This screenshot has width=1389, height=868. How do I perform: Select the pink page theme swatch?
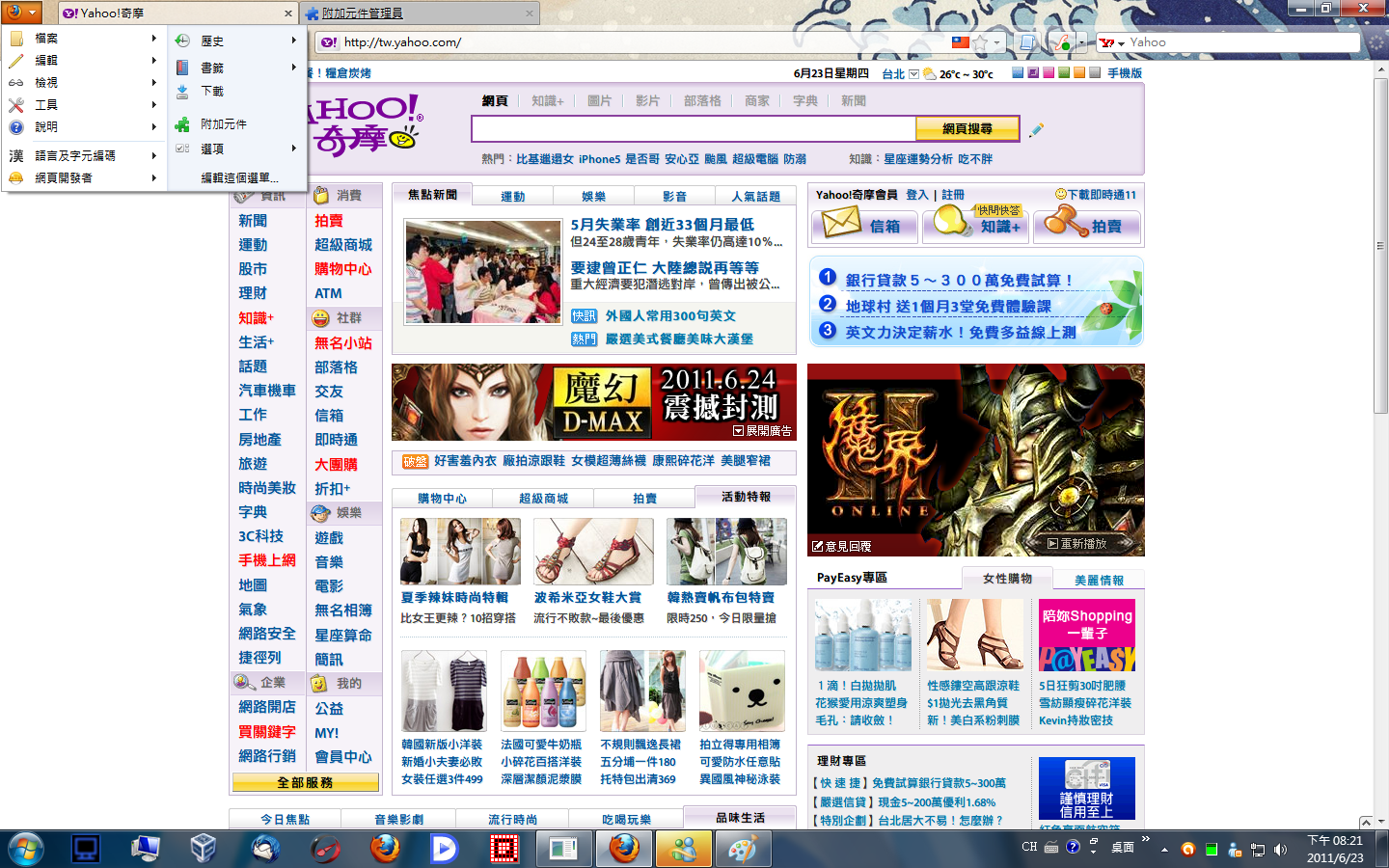[1049, 73]
